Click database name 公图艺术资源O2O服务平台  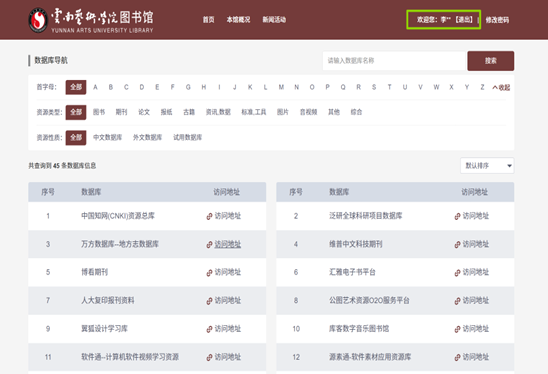[x=369, y=300]
